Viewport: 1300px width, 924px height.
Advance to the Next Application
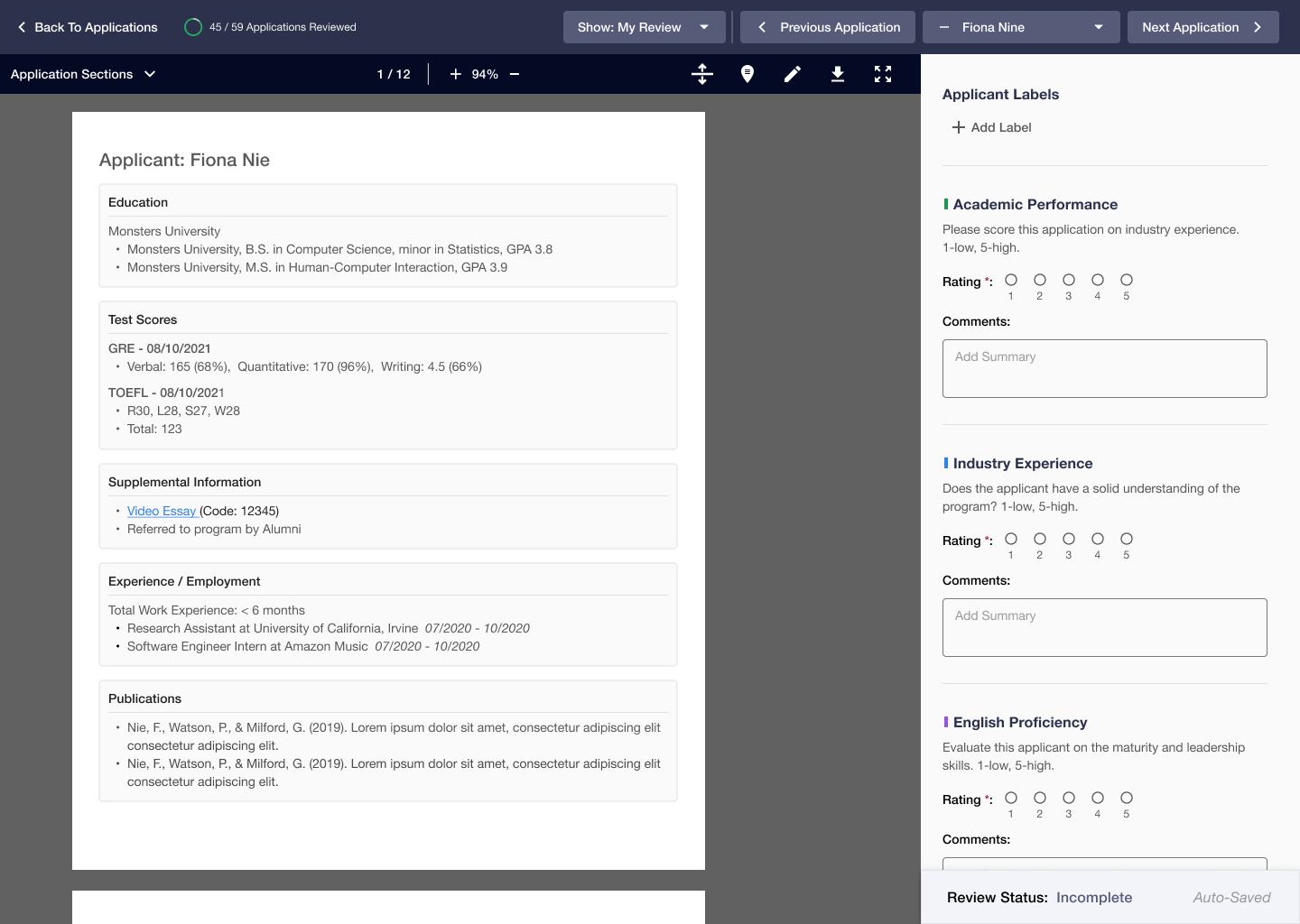pos(1203,27)
